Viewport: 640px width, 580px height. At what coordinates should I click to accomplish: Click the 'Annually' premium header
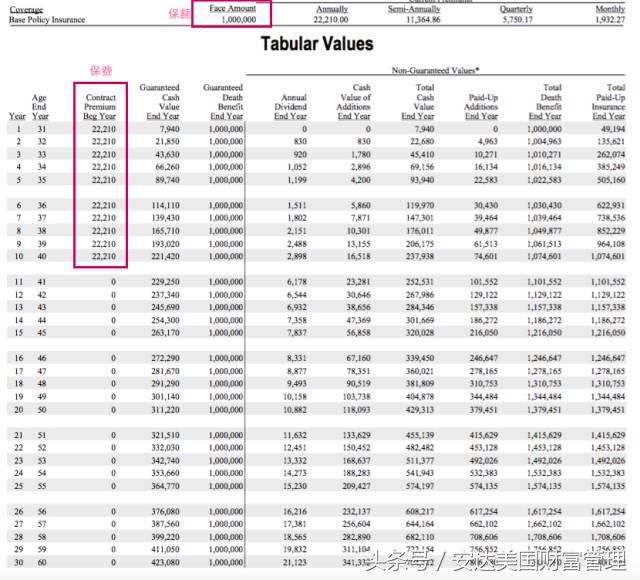(x=332, y=9)
